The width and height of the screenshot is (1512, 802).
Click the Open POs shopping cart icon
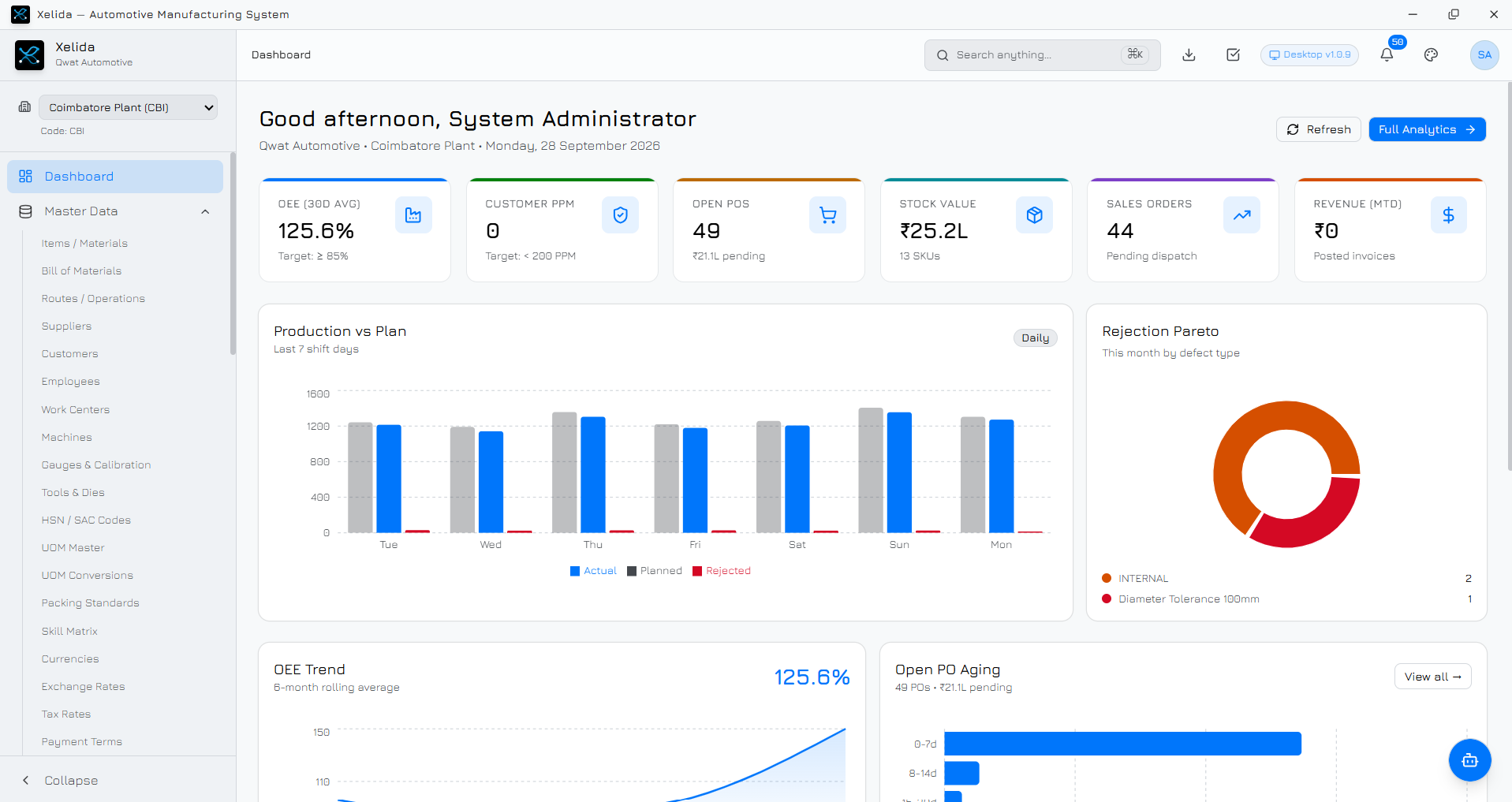[828, 215]
